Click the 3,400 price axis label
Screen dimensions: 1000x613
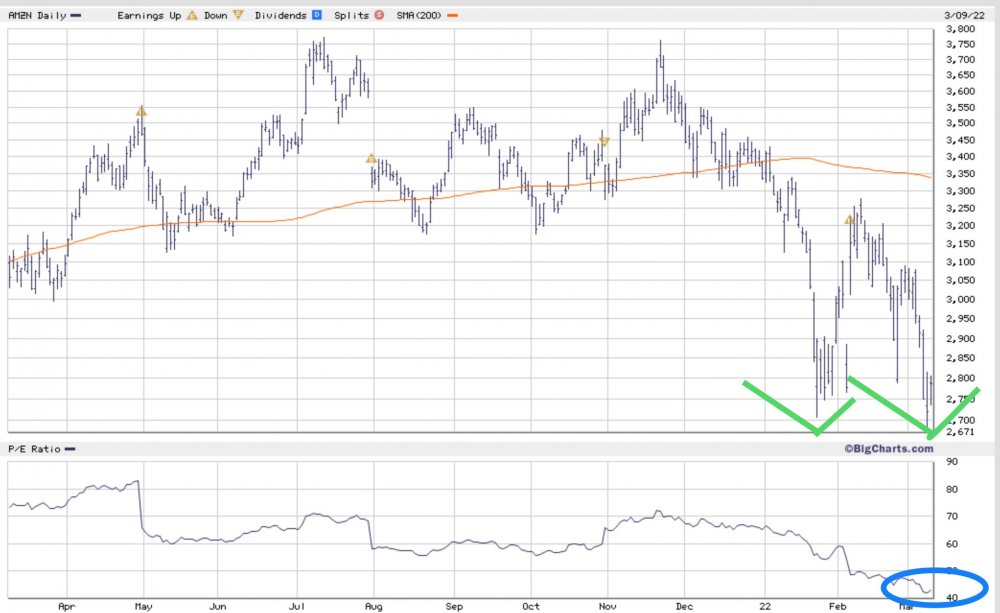pyautogui.click(x=960, y=156)
